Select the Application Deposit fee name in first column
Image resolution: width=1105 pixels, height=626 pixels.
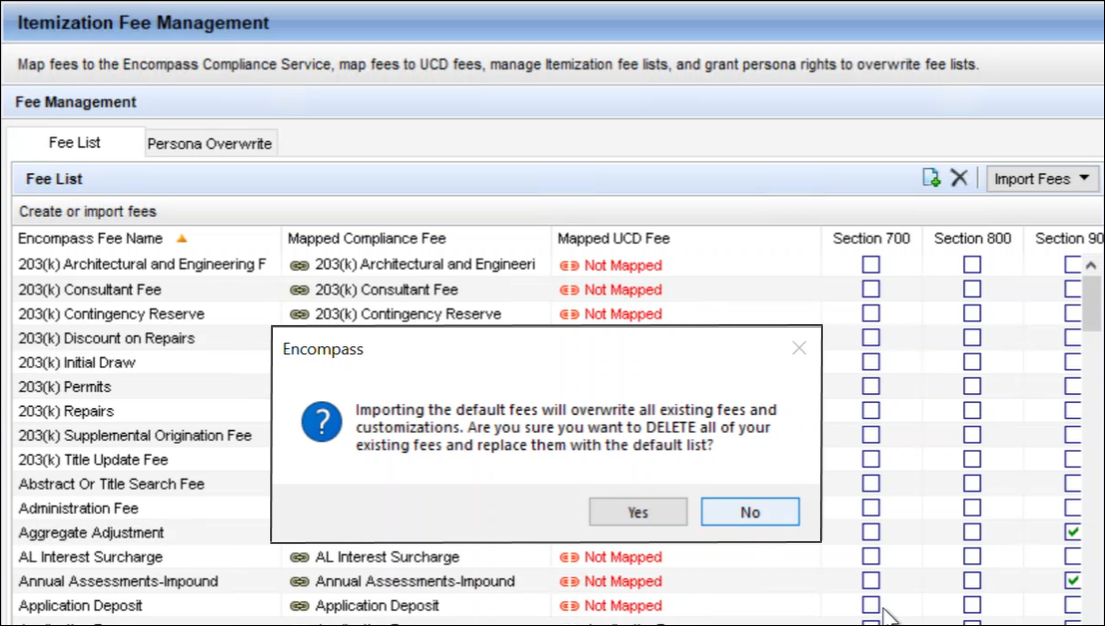click(x=80, y=606)
